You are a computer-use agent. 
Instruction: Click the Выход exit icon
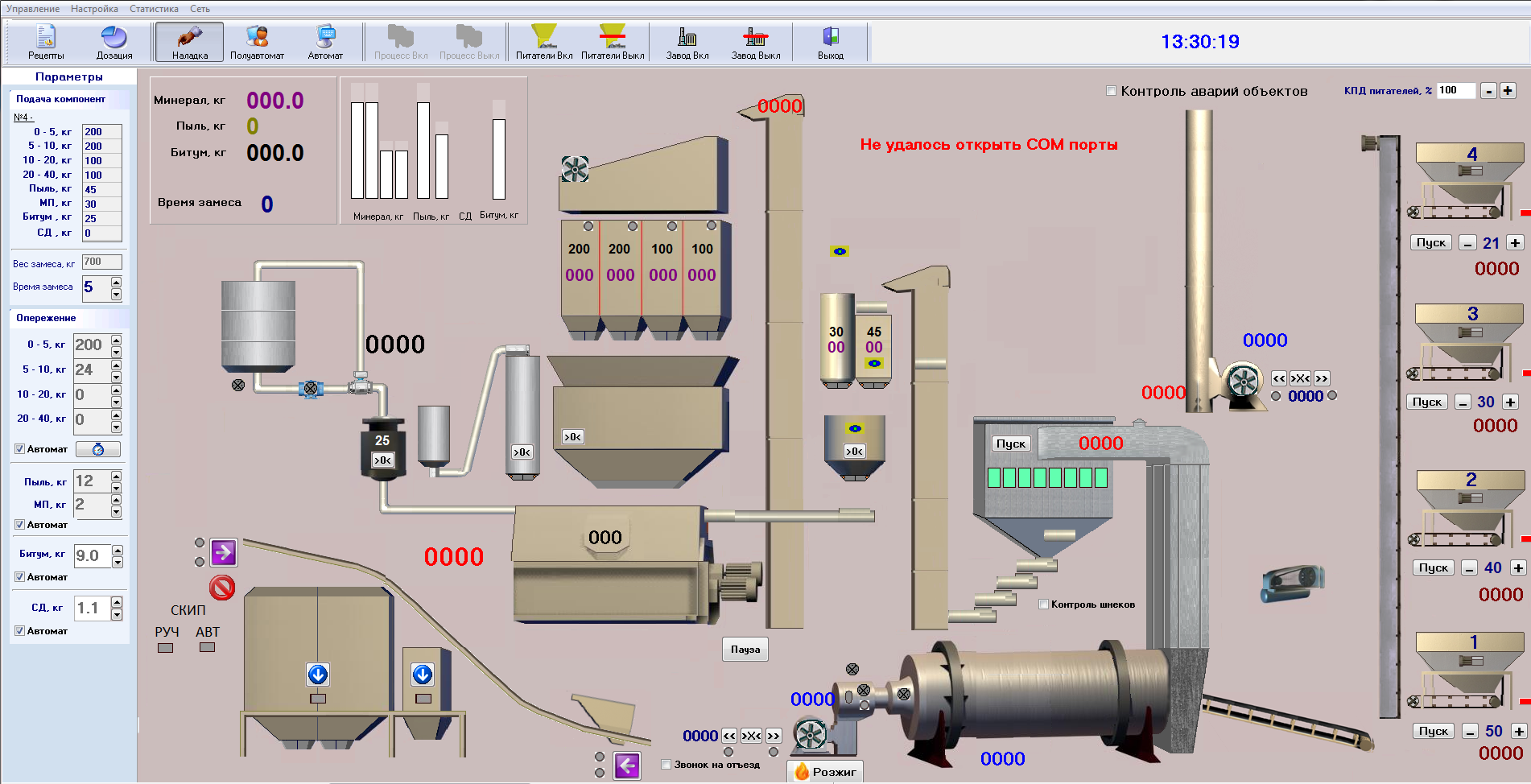830,43
